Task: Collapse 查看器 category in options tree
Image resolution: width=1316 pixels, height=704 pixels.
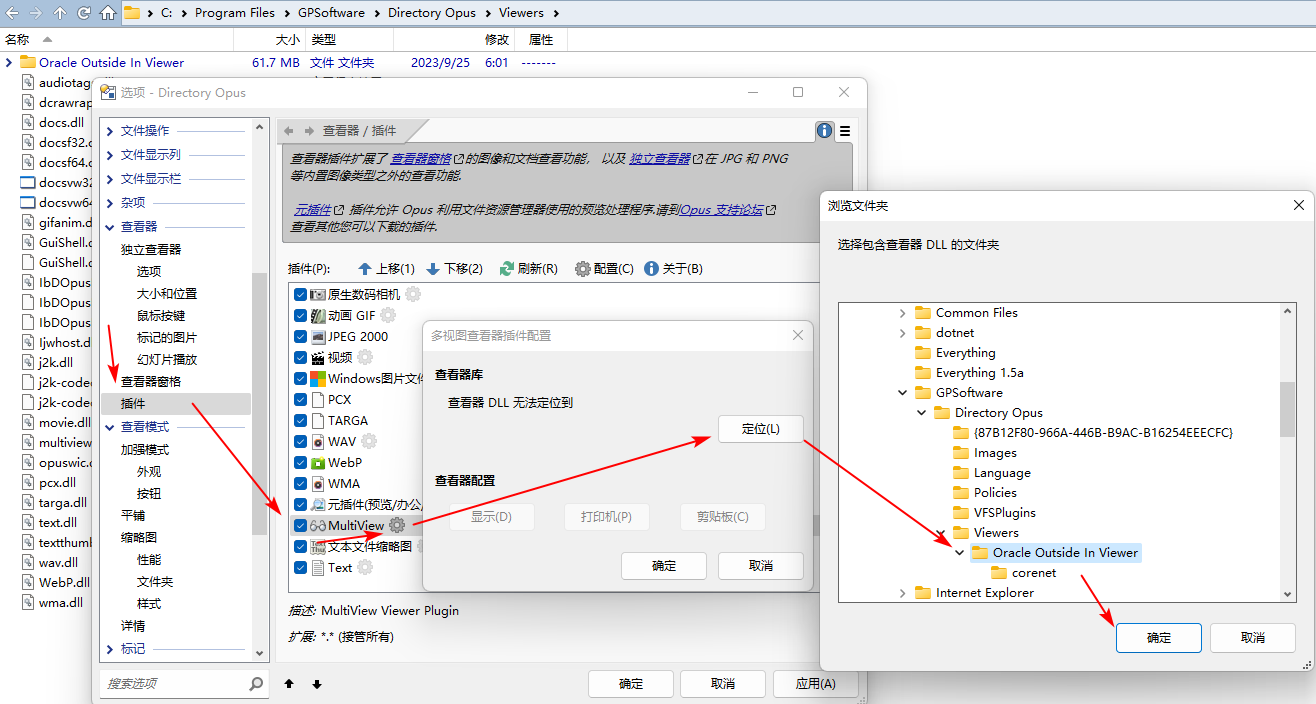Action: 110,227
